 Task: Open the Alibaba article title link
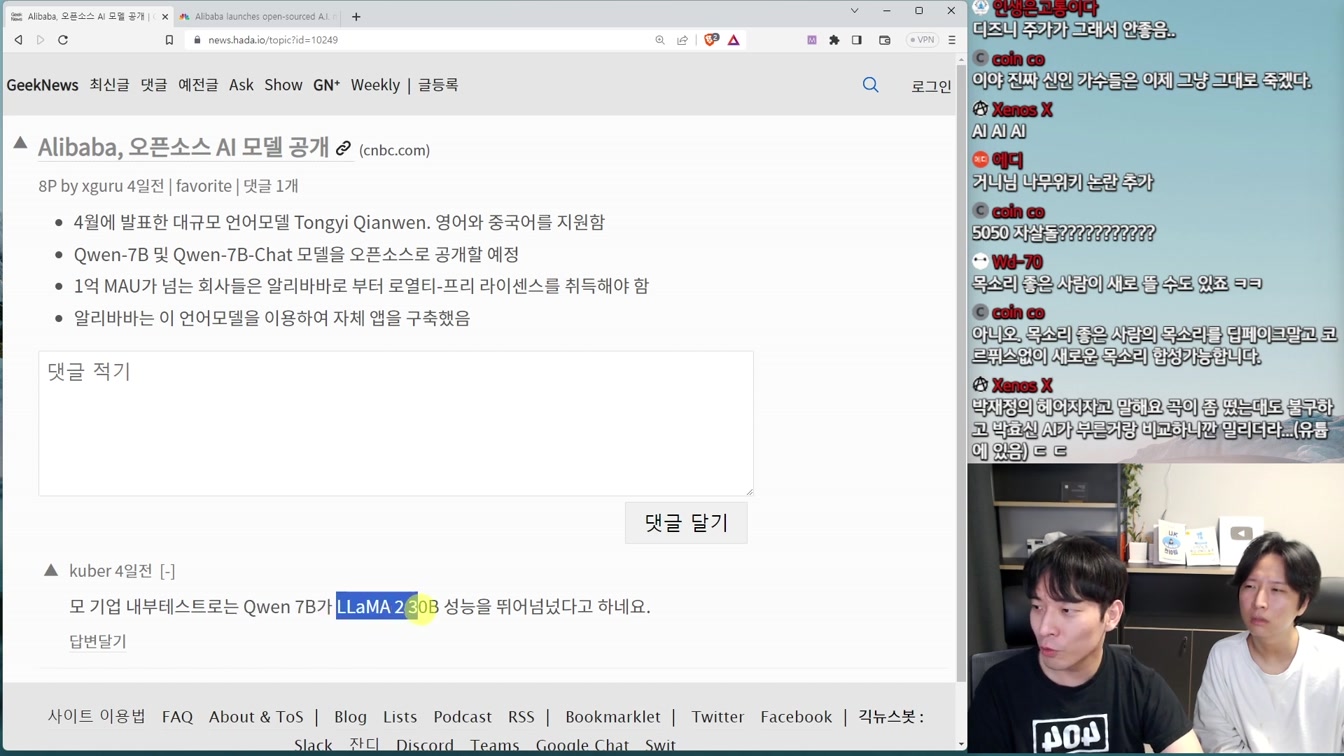(x=183, y=147)
